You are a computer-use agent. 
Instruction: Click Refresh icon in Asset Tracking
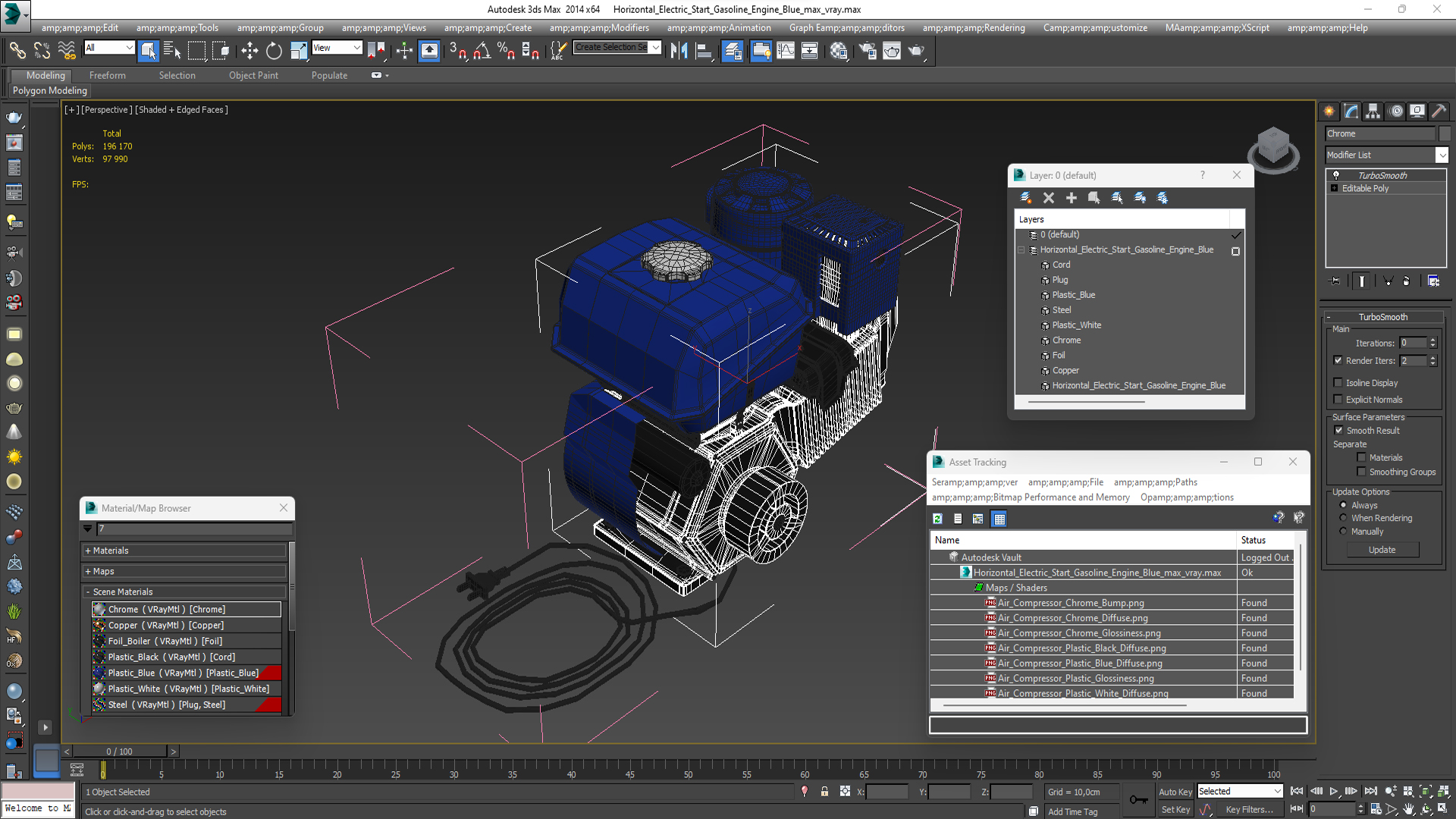(x=938, y=519)
